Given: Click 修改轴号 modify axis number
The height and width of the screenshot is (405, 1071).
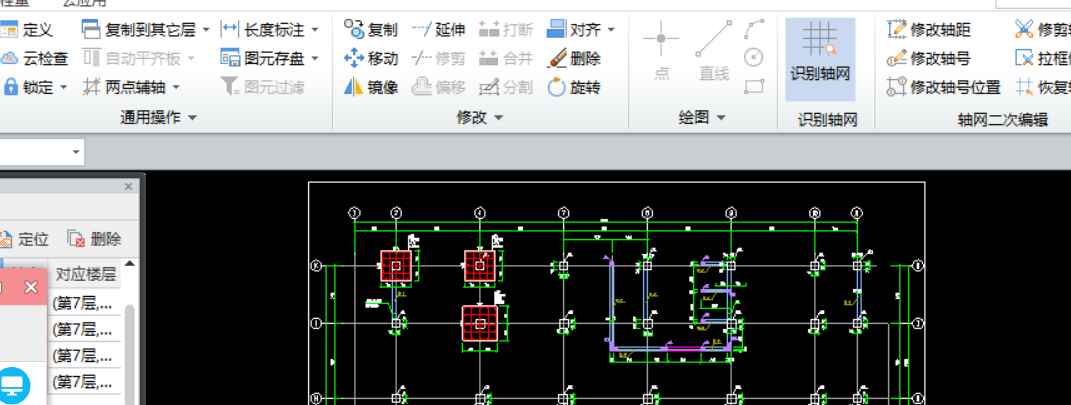Looking at the screenshot, I should point(929,58).
